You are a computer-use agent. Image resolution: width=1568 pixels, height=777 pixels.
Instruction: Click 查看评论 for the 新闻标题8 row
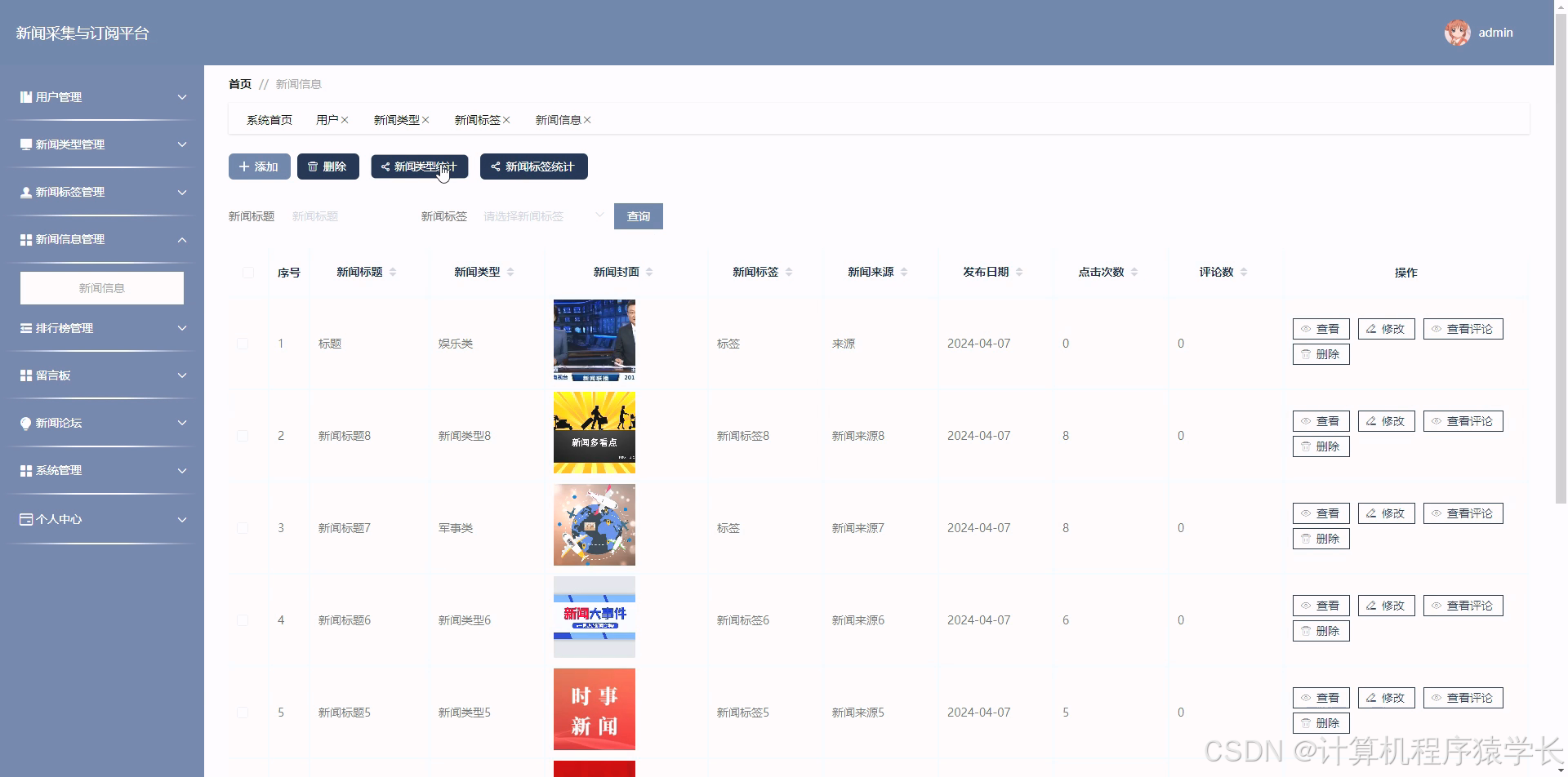click(x=1463, y=421)
